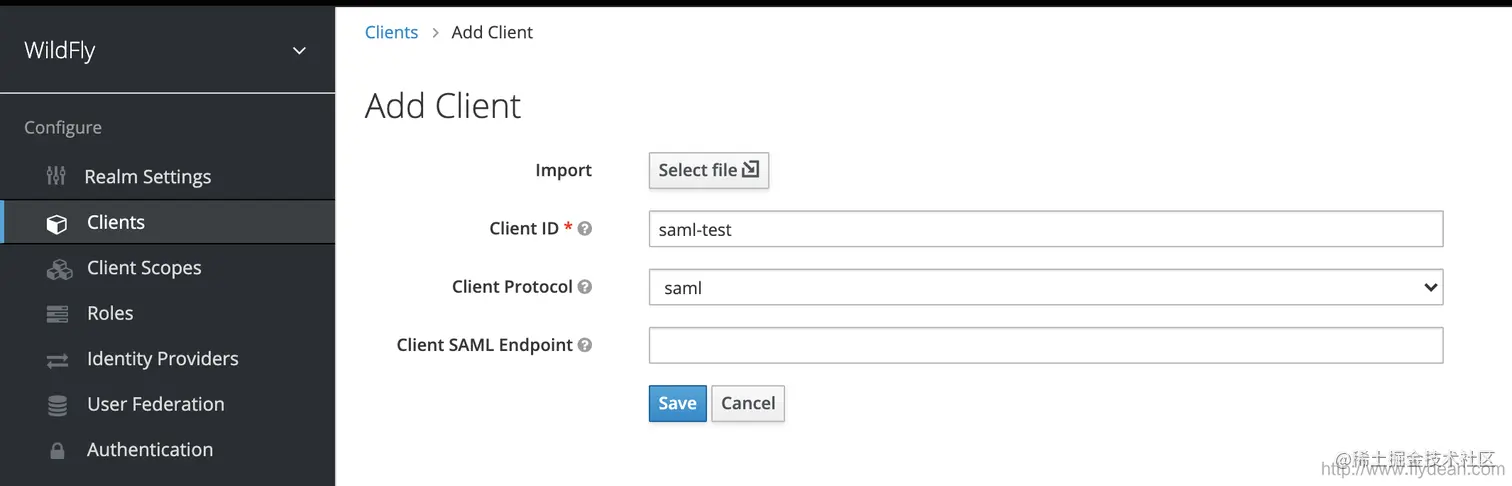Cancel adding the client
This screenshot has height=486, width=1512.
748,403
